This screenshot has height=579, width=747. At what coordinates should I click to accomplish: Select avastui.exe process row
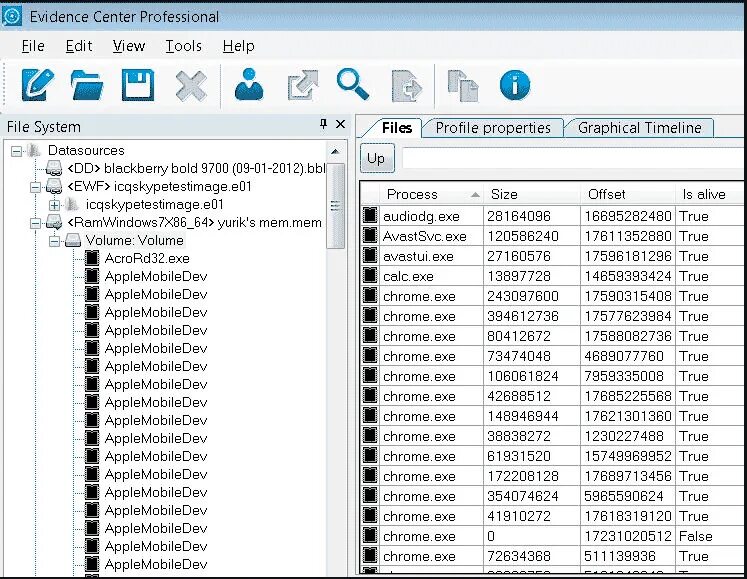pyautogui.click(x=553, y=256)
